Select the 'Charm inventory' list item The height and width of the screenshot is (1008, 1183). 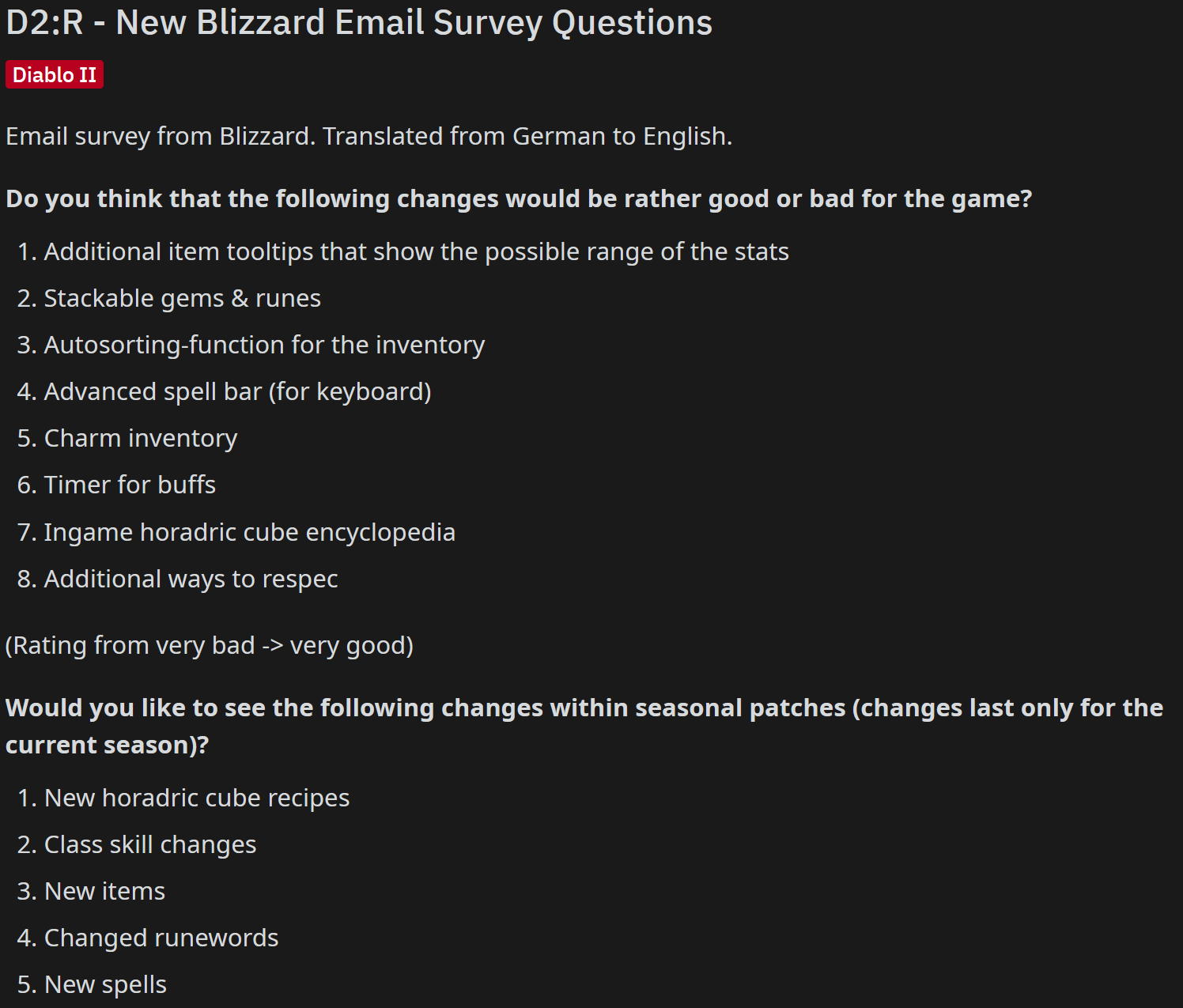pos(141,439)
